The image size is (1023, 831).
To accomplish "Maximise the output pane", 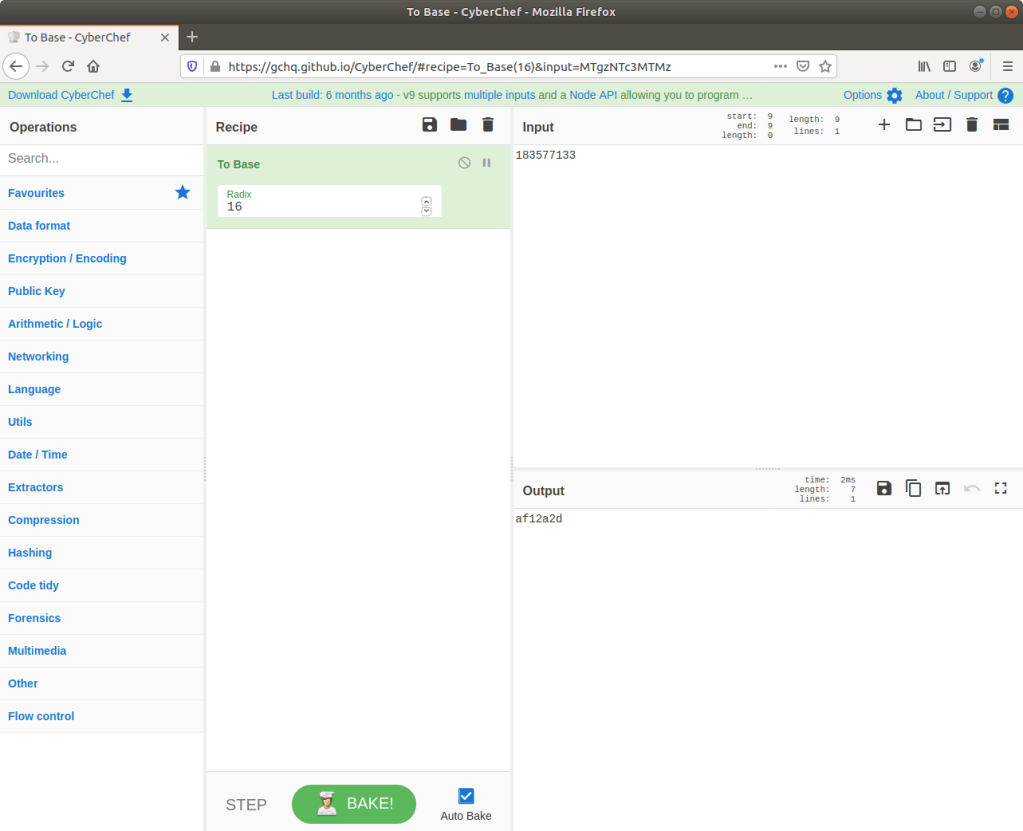I will click(1000, 488).
